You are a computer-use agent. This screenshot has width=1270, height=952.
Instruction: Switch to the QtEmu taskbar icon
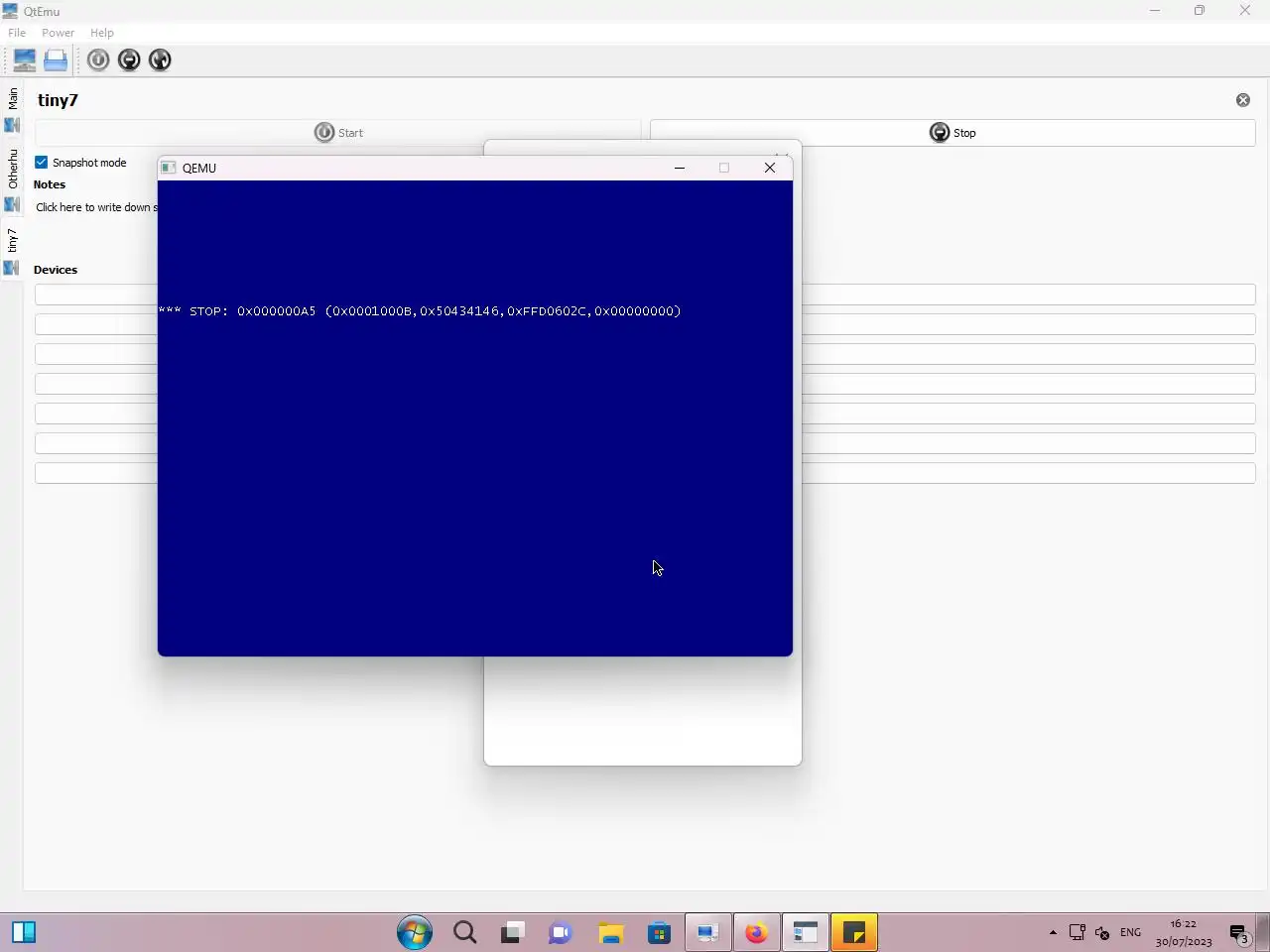point(707,932)
